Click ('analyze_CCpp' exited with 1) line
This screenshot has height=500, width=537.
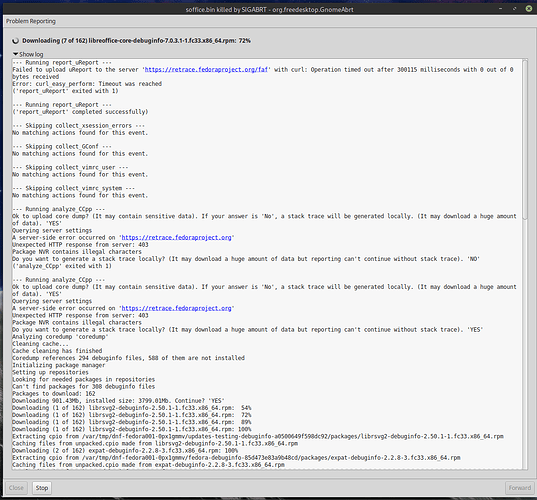[x=62, y=266]
